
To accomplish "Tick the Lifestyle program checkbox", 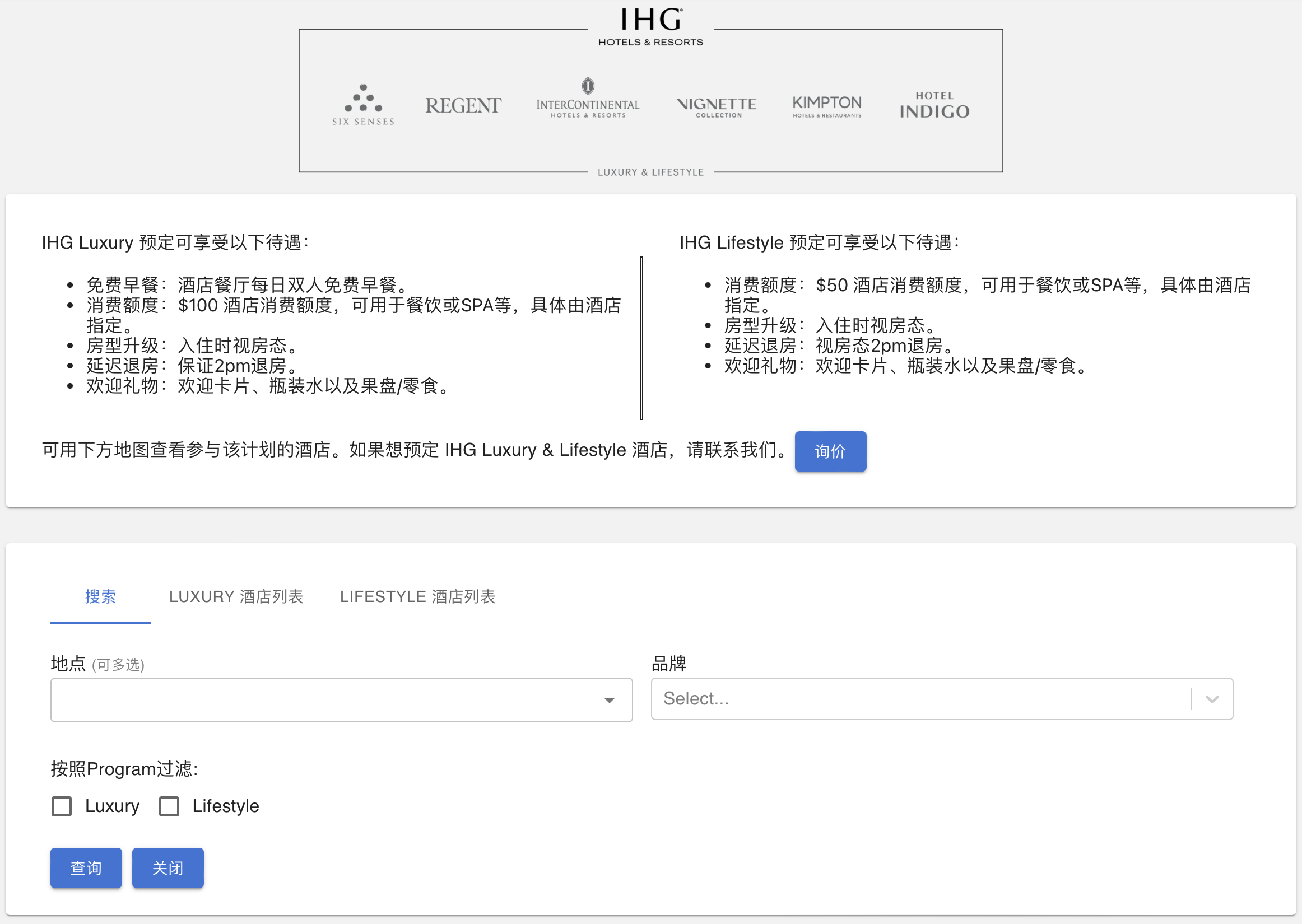I will pyautogui.click(x=169, y=806).
